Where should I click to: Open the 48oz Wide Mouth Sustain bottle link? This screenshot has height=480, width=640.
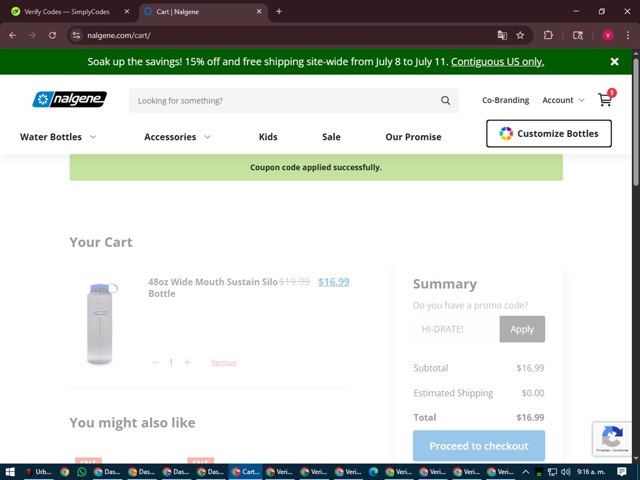213,287
